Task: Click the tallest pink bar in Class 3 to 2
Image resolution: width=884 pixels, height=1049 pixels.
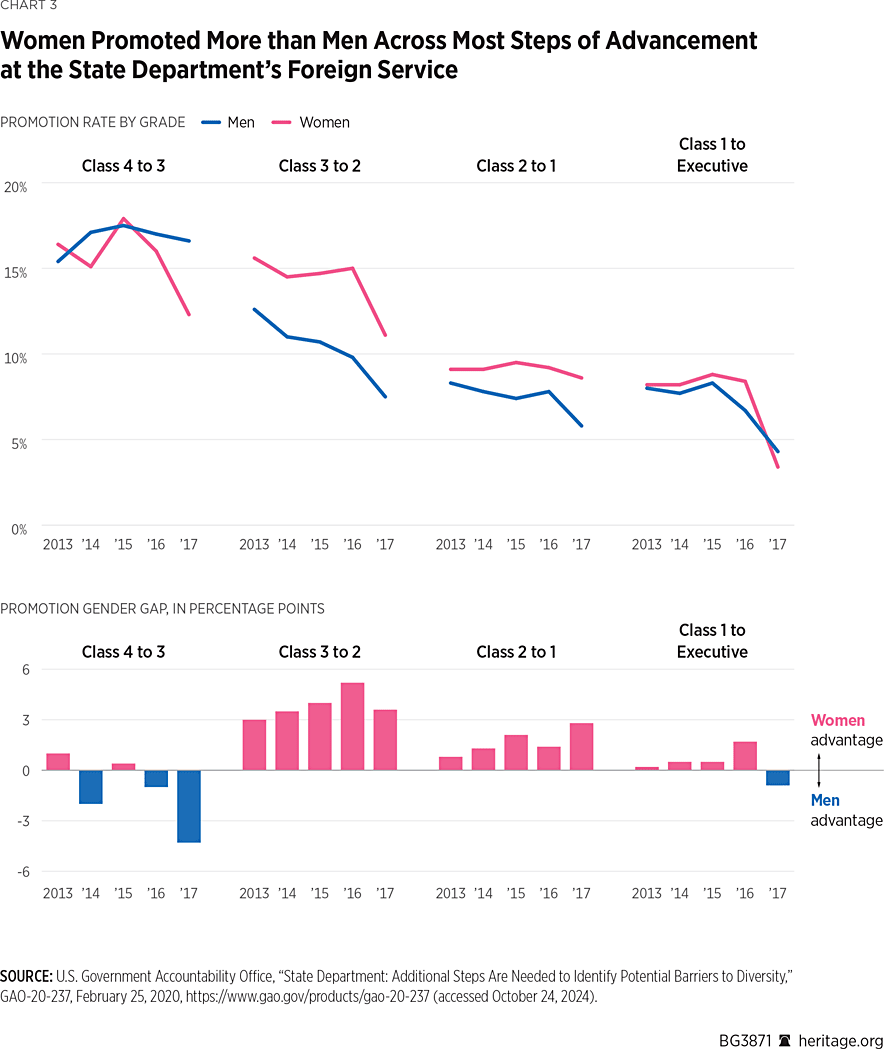Action: pyautogui.click(x=352, y=726)
